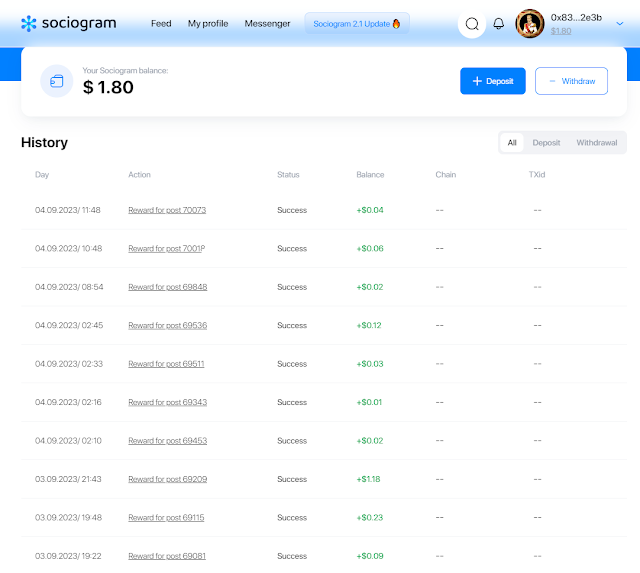The height and width of the screenshot is (573, 640).
Task: Open the search magnifier icon
Action: pos(472,24)
